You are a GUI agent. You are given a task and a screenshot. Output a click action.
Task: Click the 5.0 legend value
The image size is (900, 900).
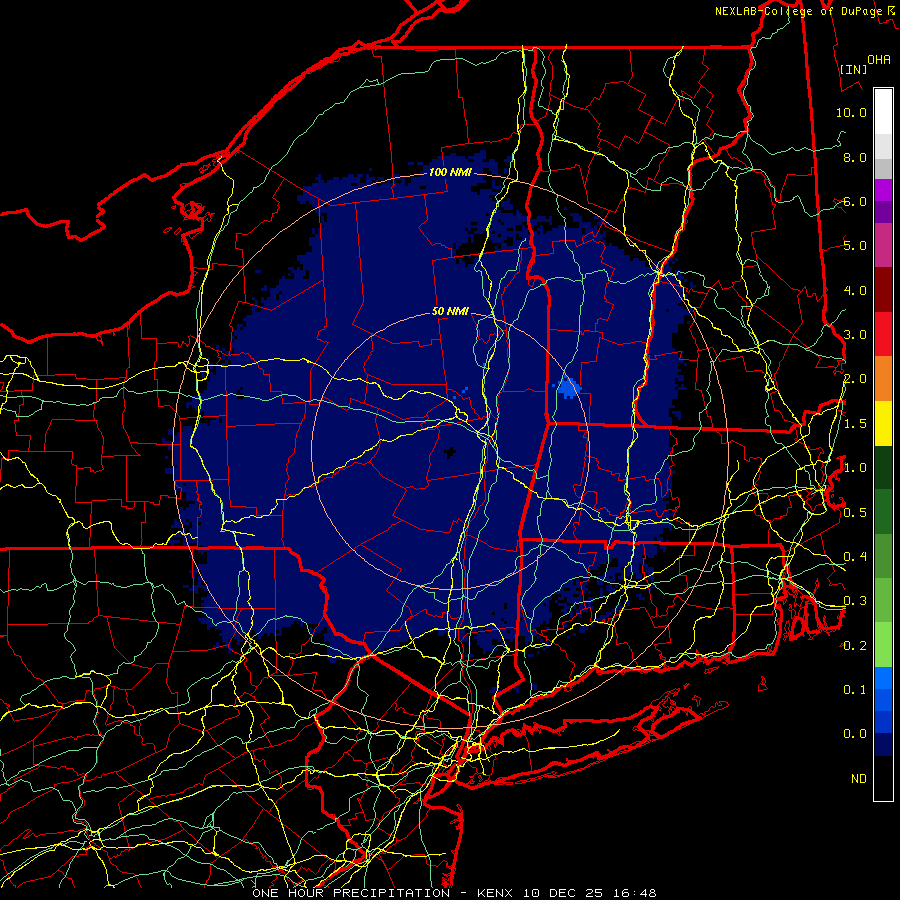855,246
